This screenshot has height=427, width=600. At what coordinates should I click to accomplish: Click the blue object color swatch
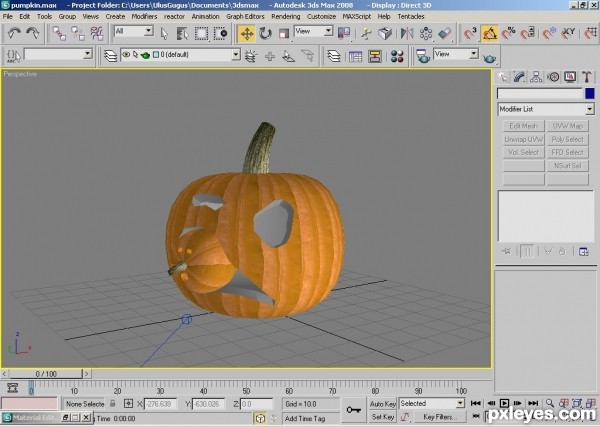(590, 93)
